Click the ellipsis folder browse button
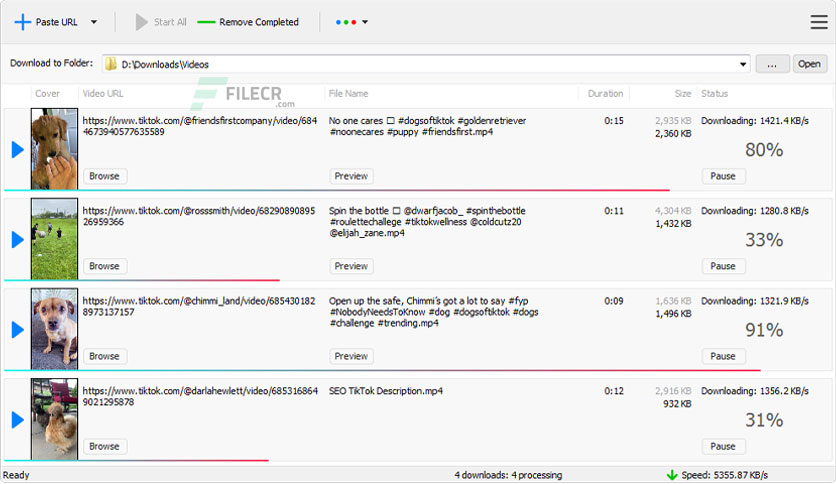 tap(772, 64)
